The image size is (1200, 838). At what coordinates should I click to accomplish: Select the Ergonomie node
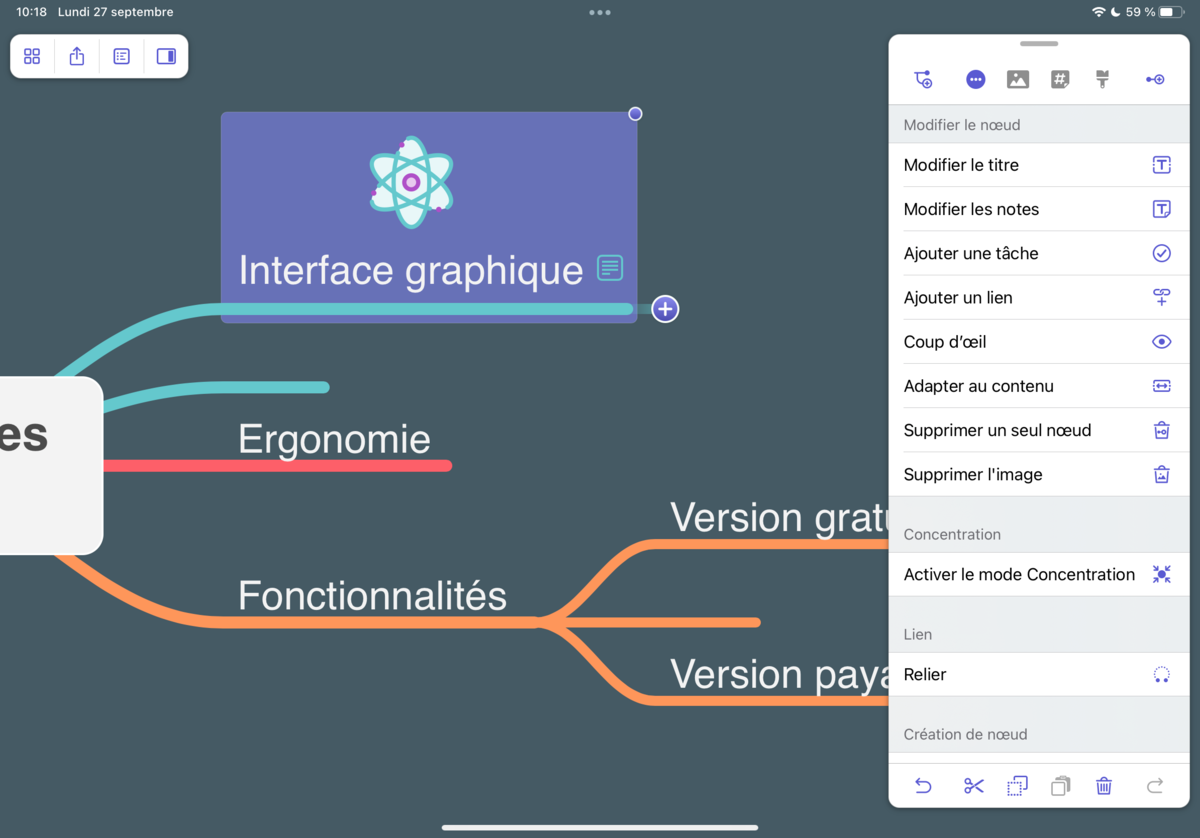[334, 440]
